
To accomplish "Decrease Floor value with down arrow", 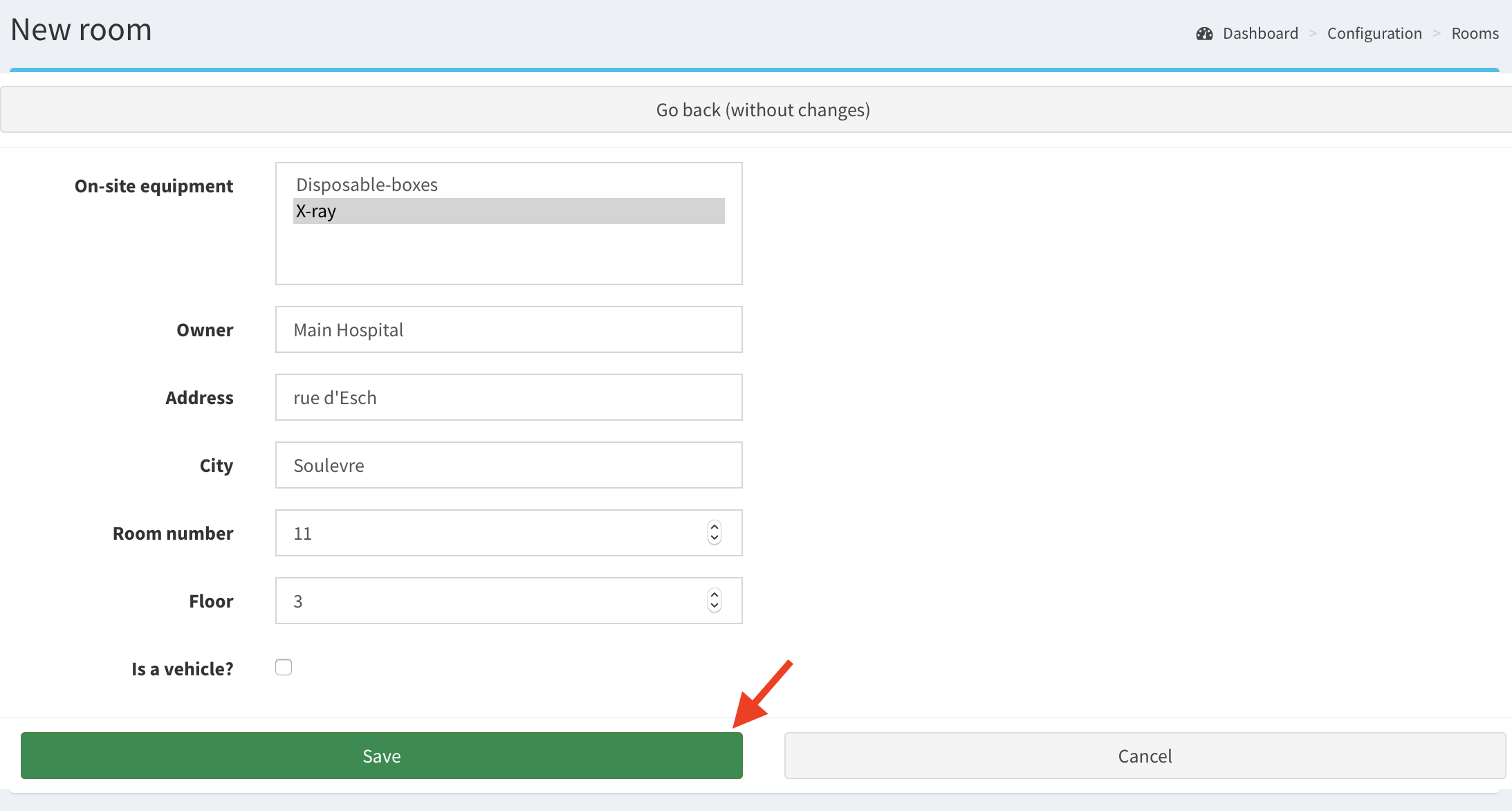I will (714, 607).
